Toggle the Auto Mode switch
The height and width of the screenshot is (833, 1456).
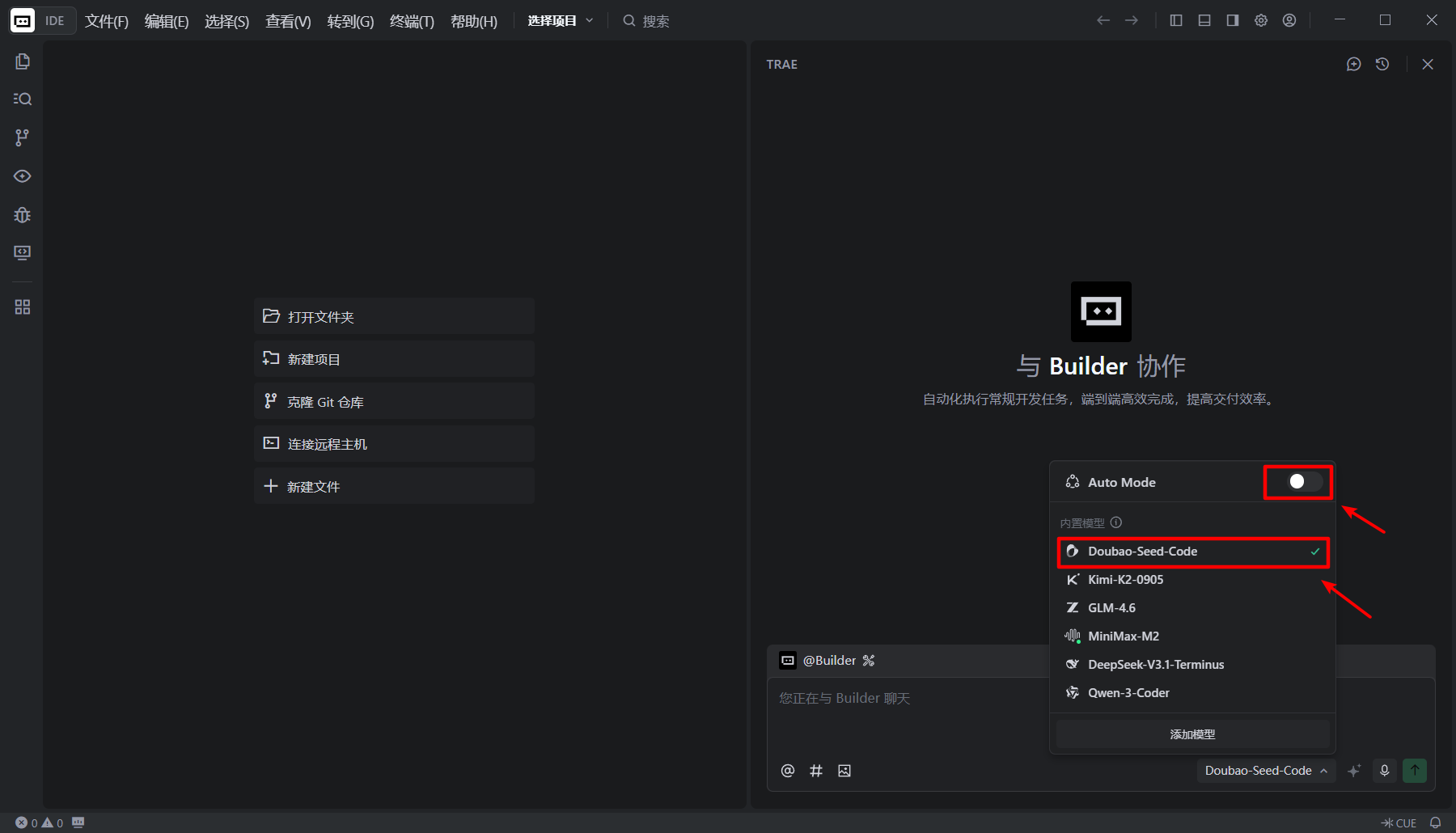point(1305,482)
